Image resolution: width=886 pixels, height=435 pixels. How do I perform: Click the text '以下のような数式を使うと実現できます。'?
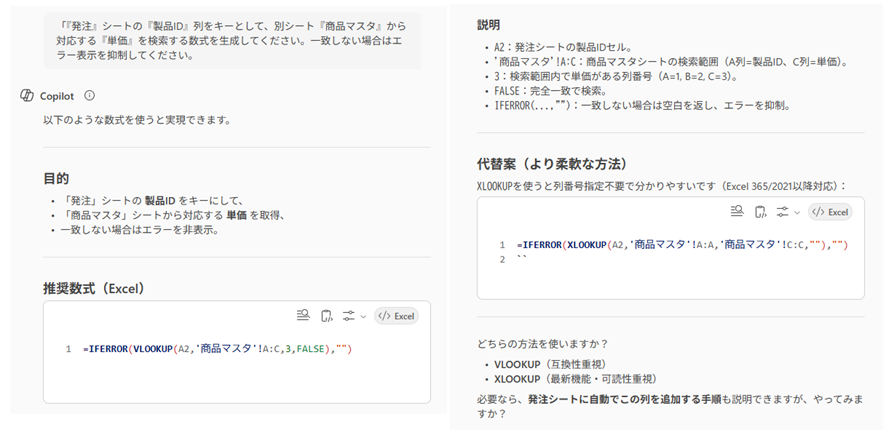[137, 120]
